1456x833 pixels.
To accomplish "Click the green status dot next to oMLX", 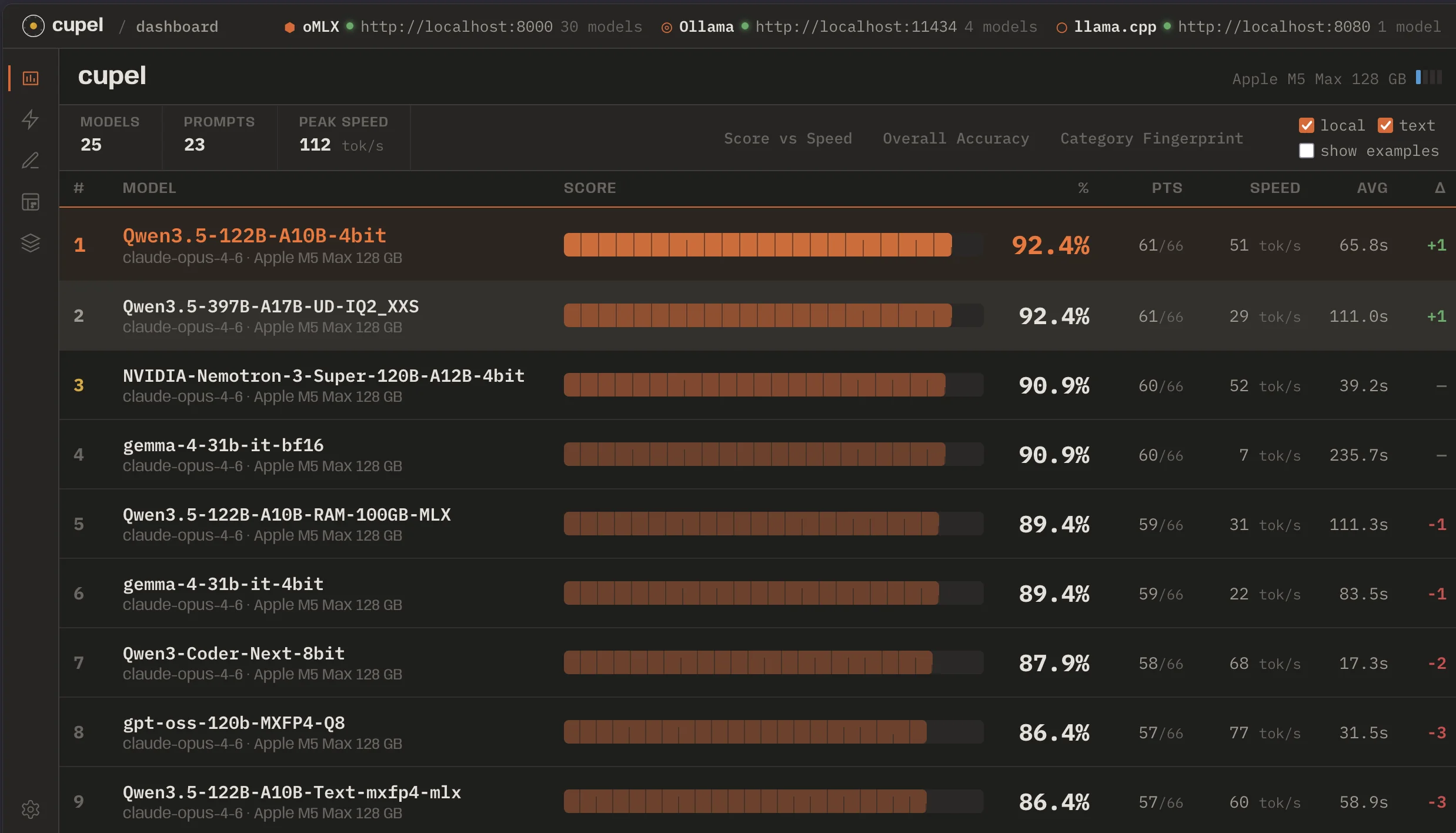I will tap(349, 27).
